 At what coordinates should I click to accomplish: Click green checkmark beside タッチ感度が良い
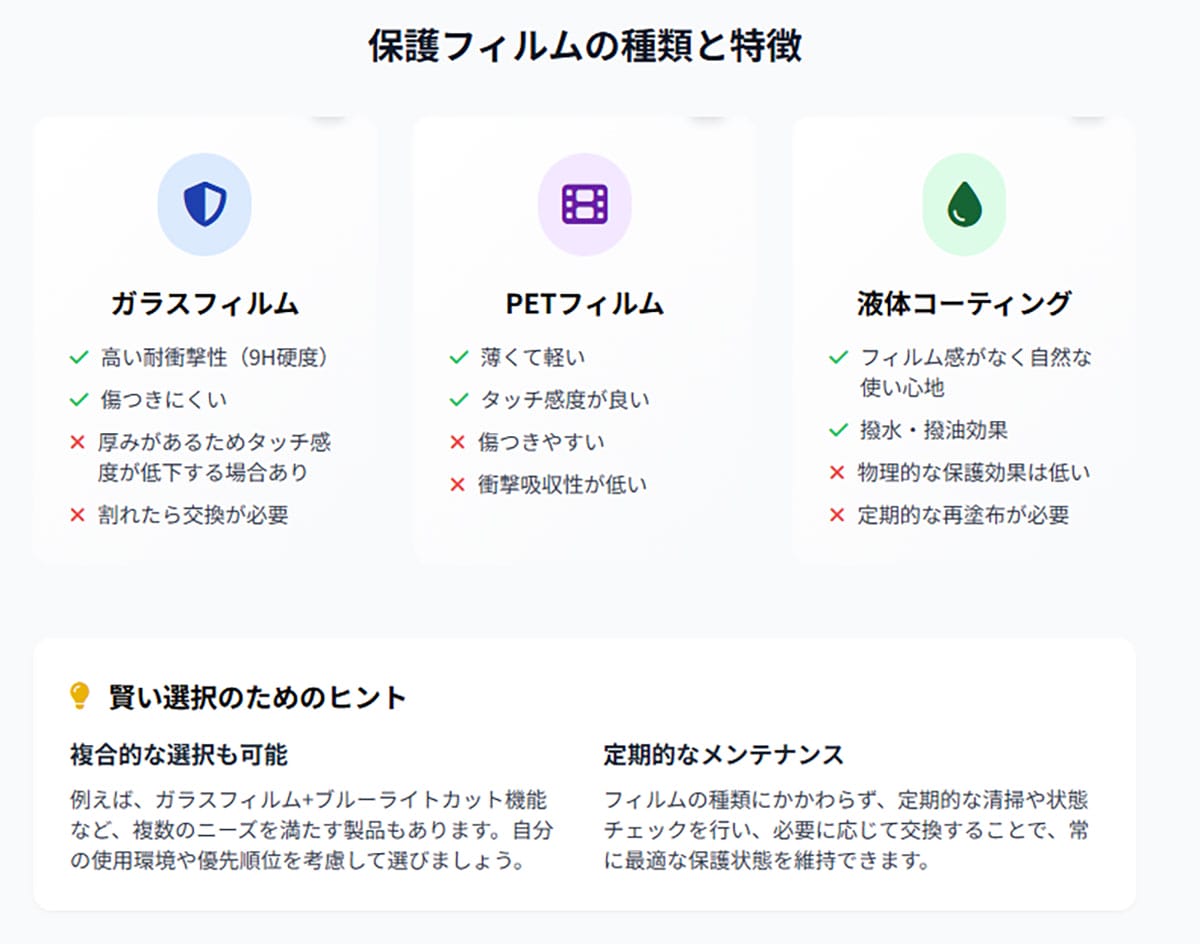(x=459, y=400)
